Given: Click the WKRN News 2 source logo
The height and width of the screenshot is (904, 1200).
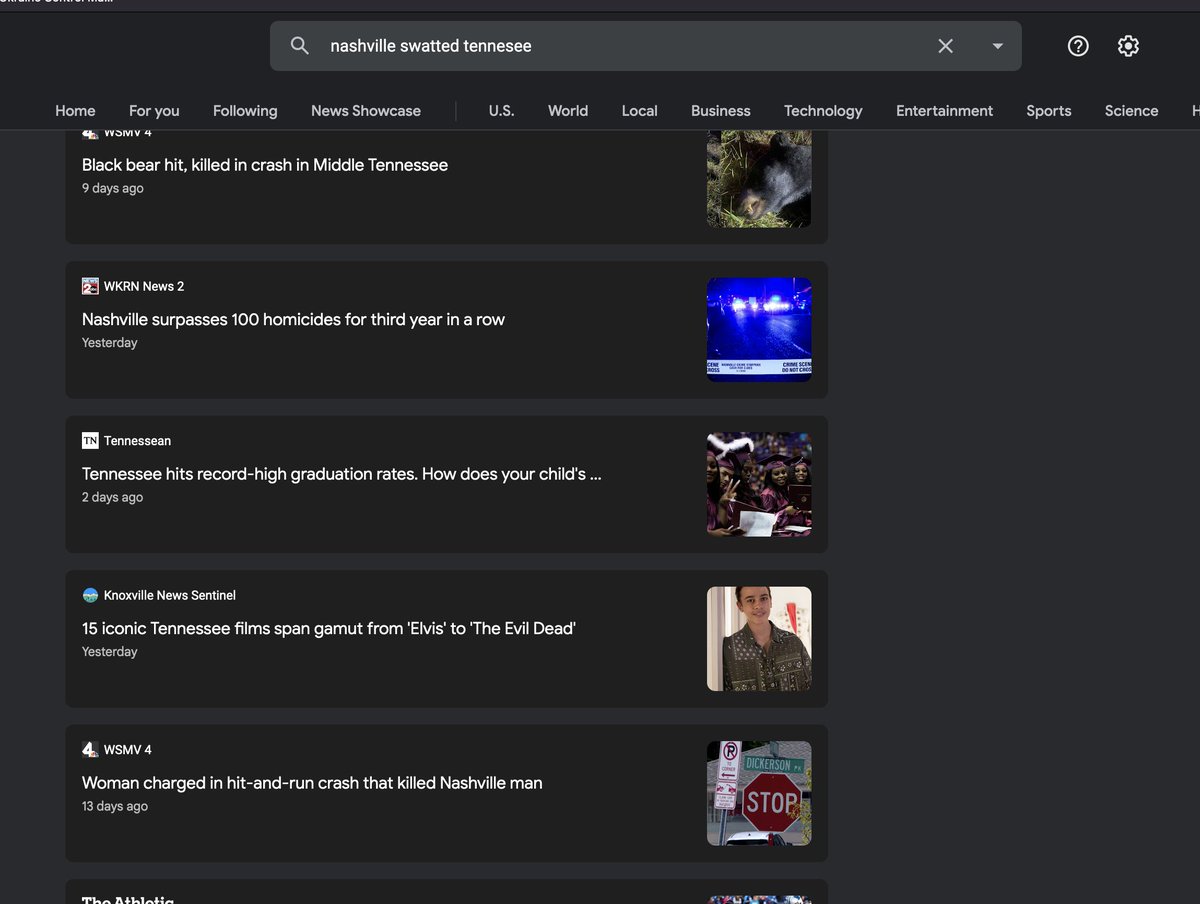Looking at the screenshot, I should (x=90, y=286).
